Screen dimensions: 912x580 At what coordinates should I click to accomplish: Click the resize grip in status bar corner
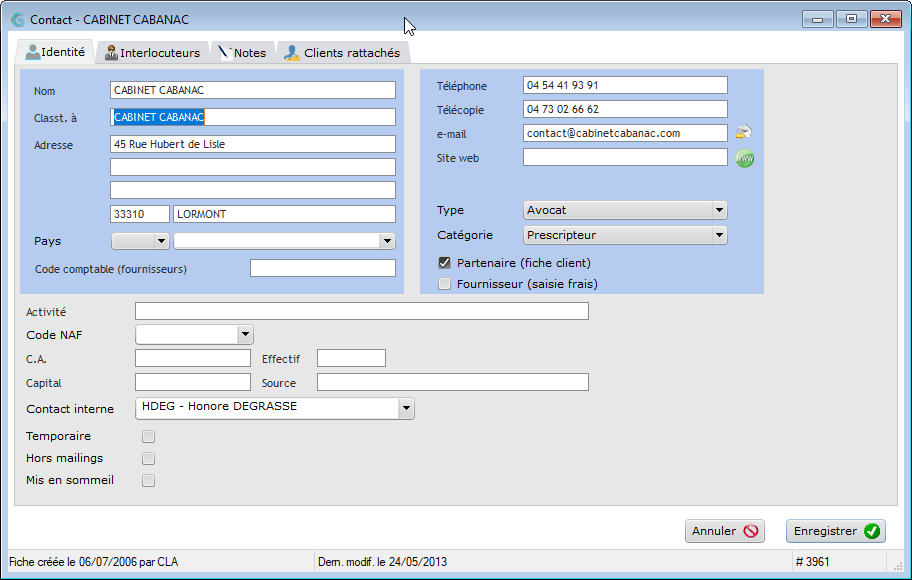tap(897, 564)
